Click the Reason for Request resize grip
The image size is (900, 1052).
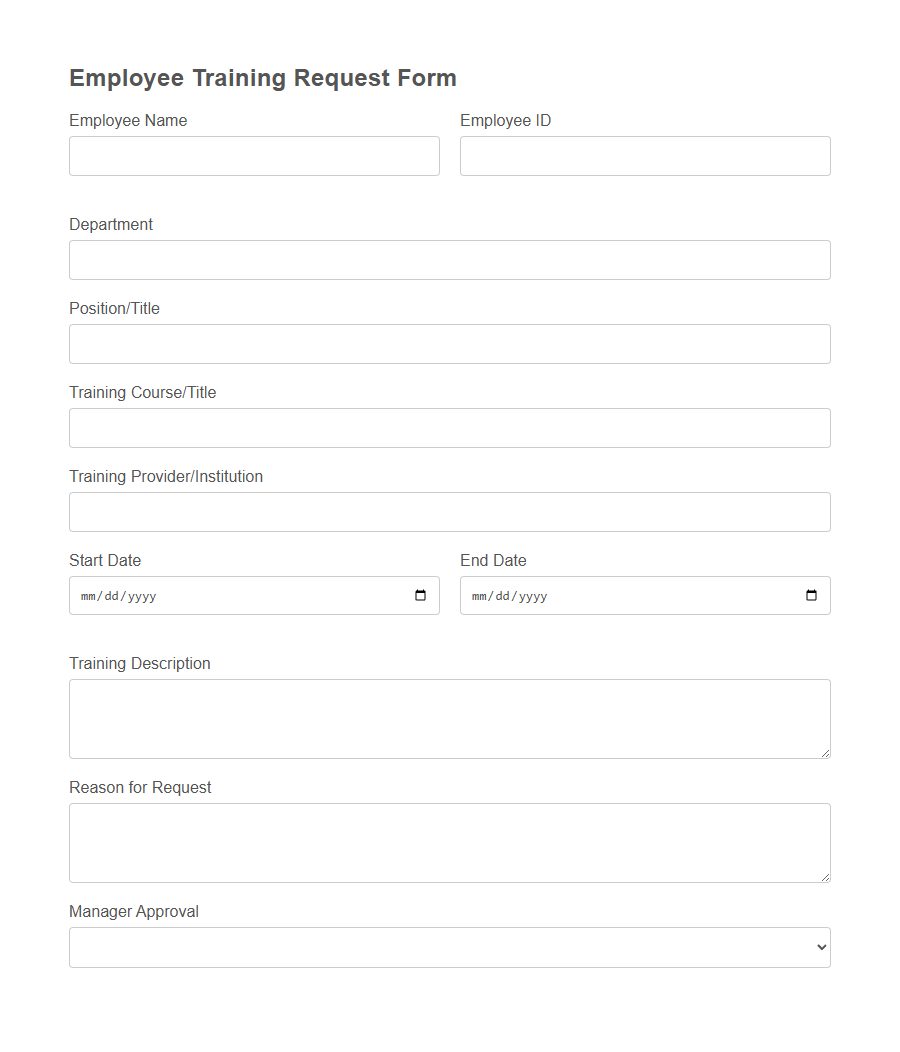pos(825,877)
